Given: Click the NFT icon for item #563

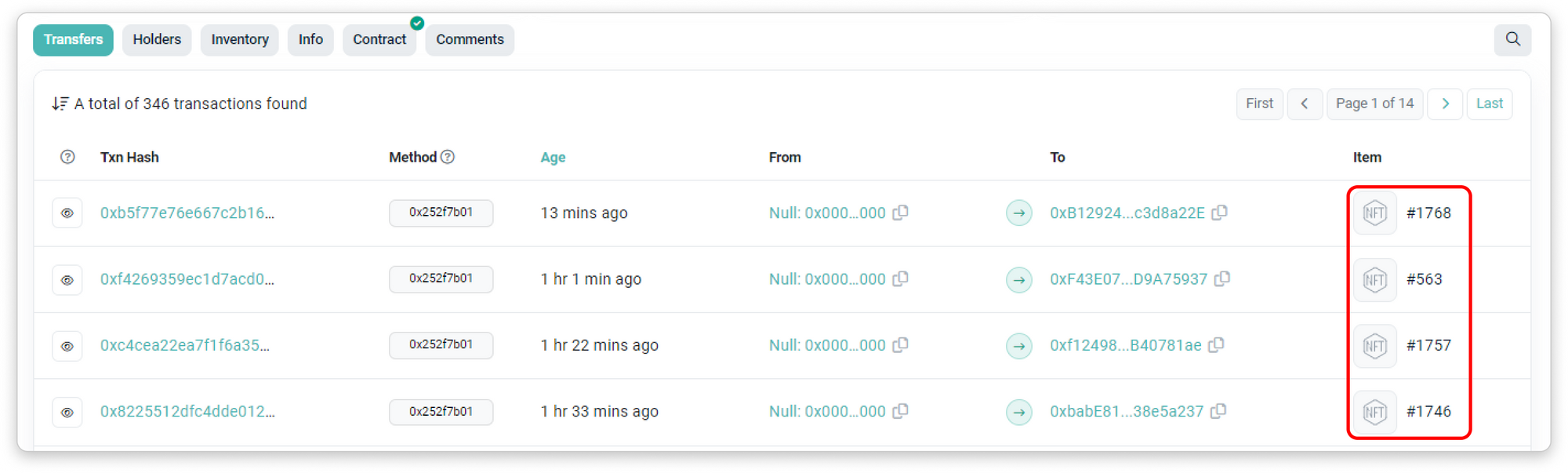Looking at the screenshot, I should pos(1375,280).
